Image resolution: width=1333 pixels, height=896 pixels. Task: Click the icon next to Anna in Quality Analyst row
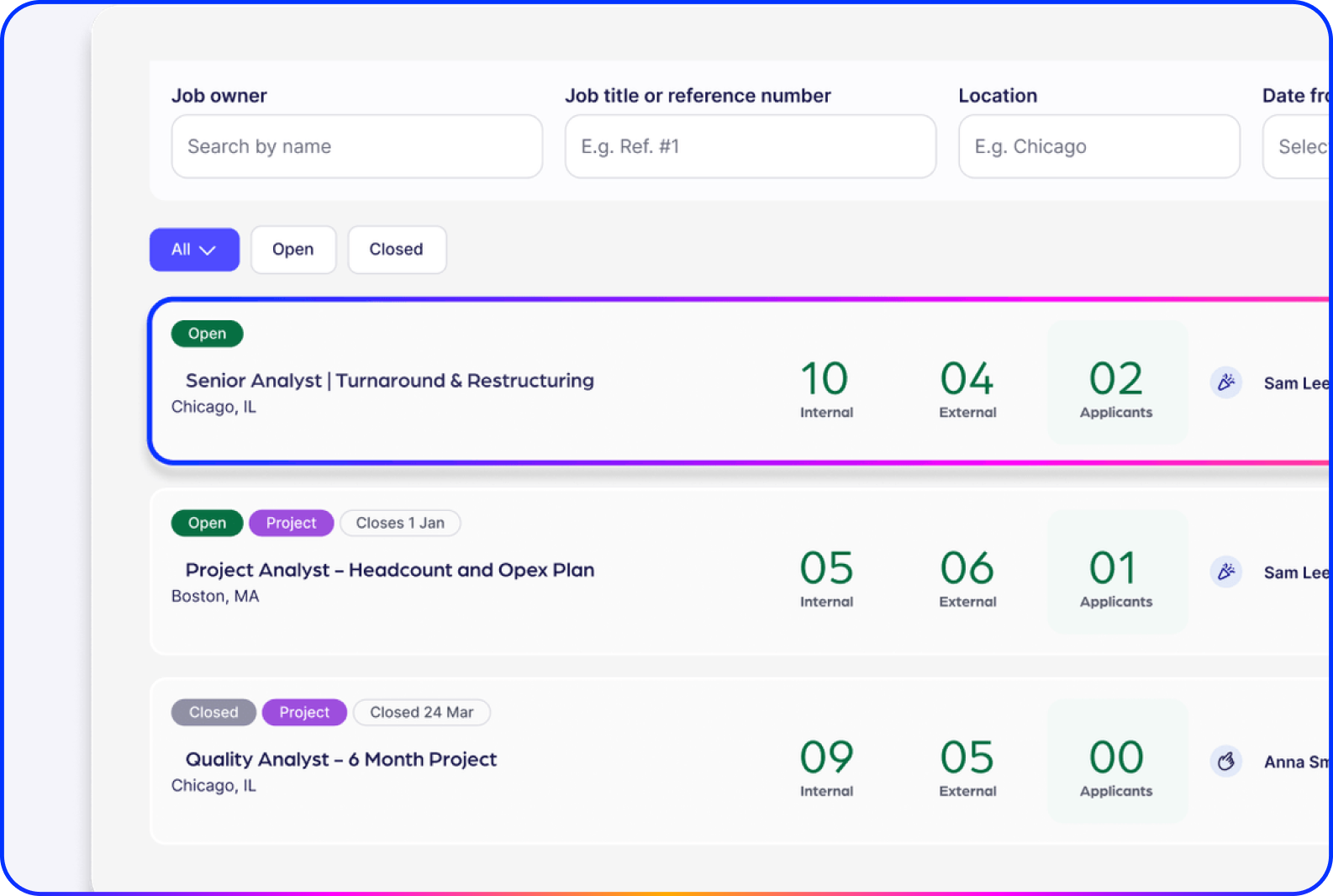pos(1225,762)
